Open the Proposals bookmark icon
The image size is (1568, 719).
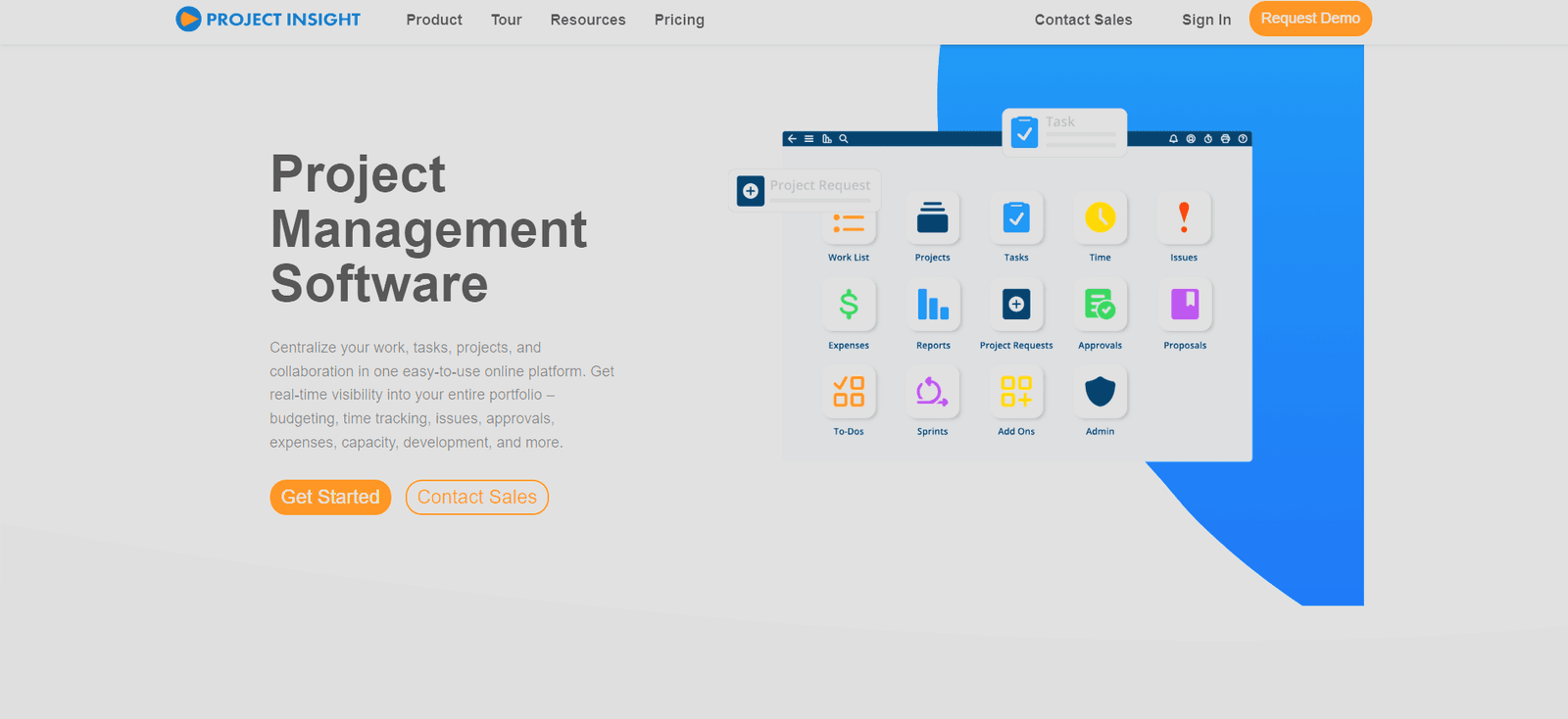click(x=1185, y=305)
